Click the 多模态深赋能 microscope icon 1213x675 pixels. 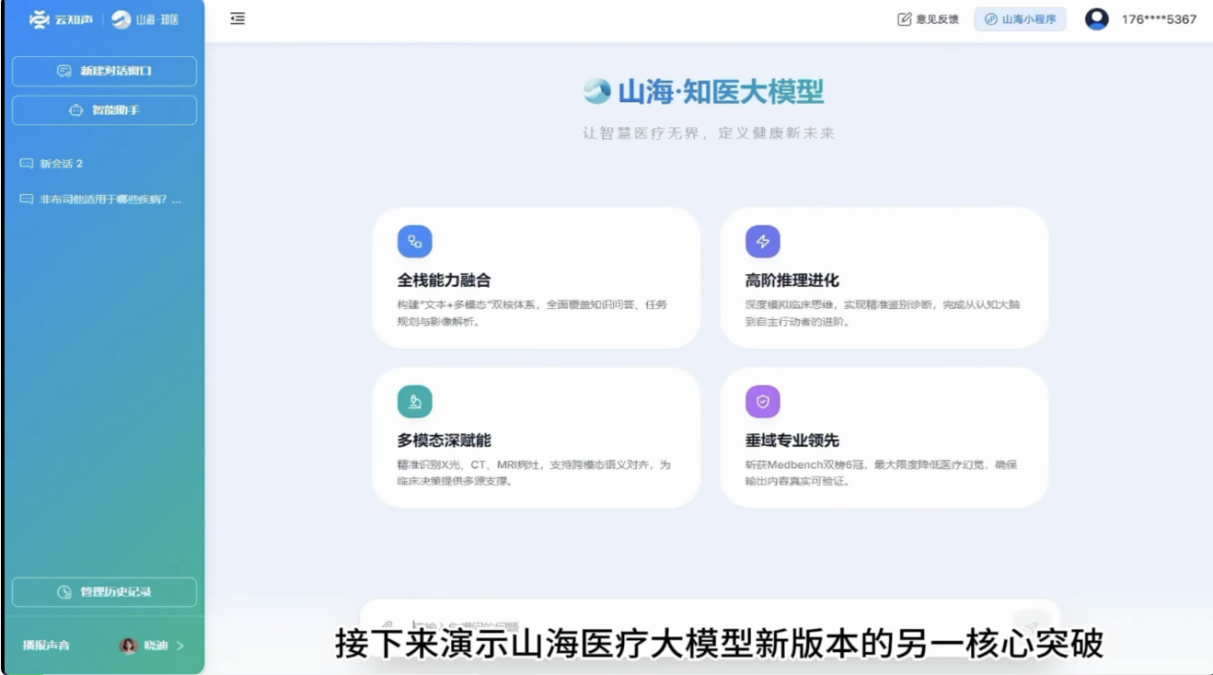pos(414,401)
